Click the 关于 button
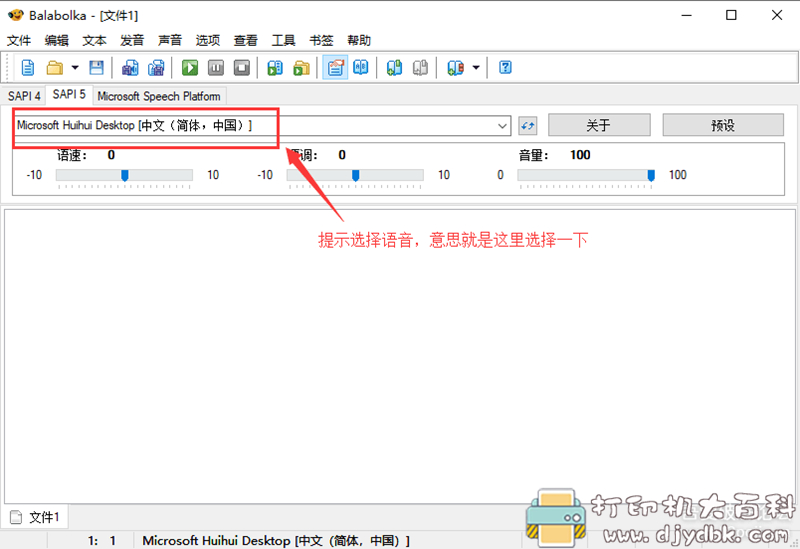 click(x=599, y=125)
